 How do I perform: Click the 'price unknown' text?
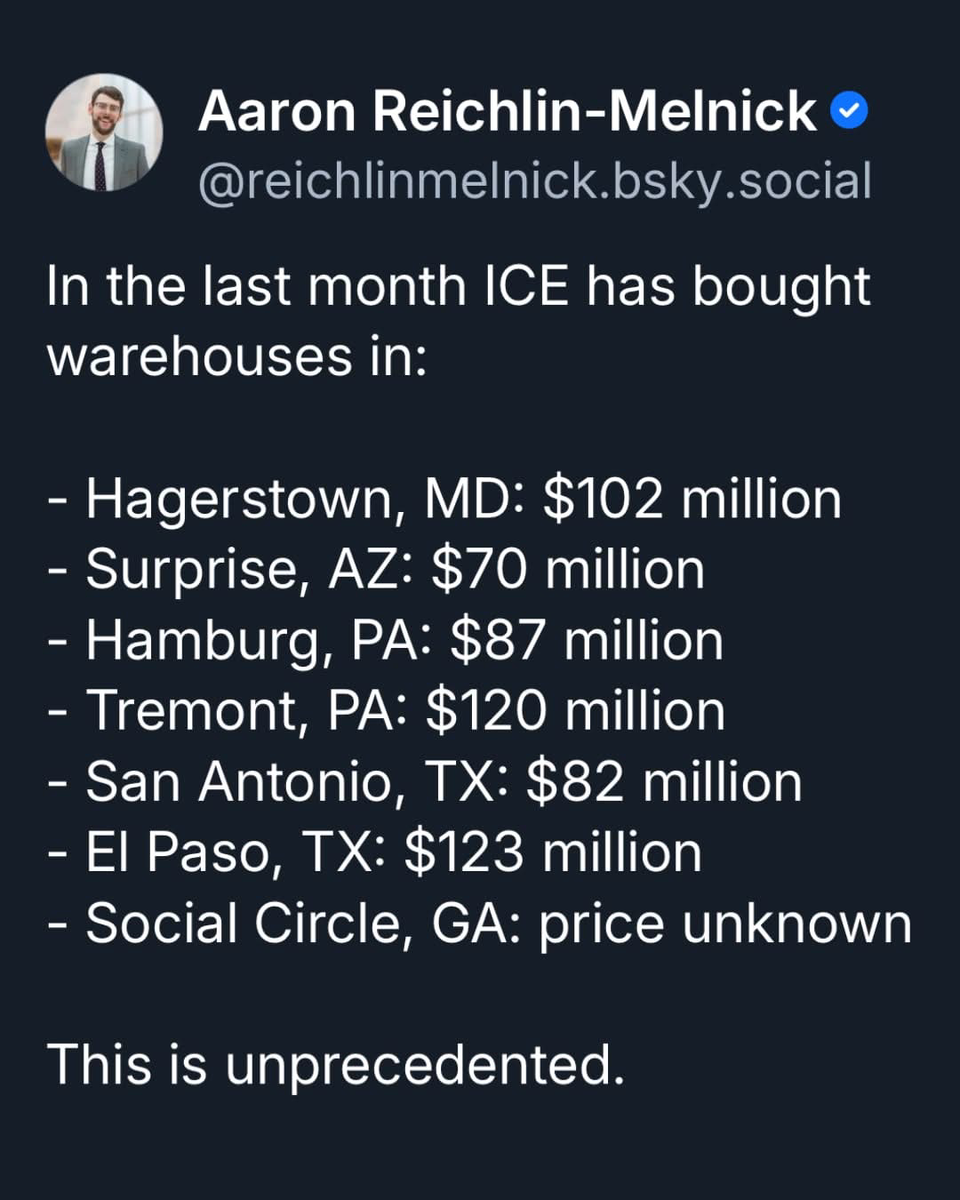725,923
